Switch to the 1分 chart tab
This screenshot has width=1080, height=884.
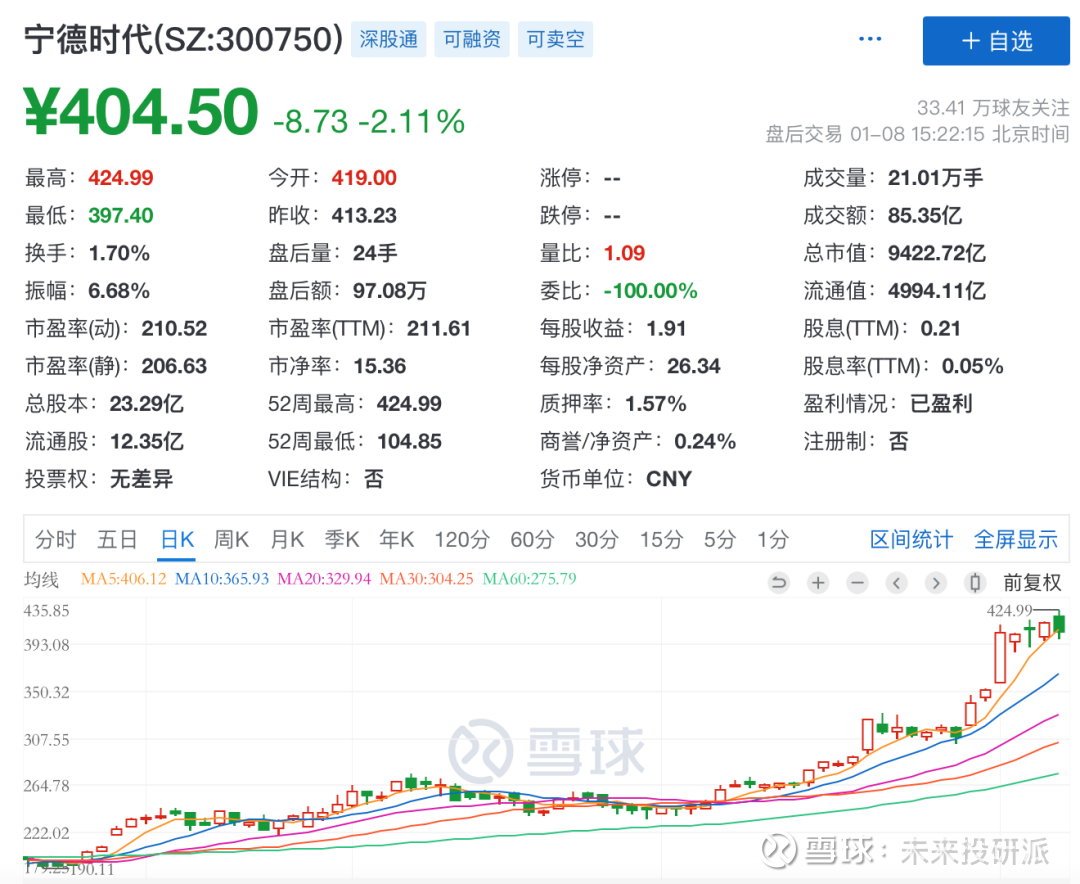773,539
